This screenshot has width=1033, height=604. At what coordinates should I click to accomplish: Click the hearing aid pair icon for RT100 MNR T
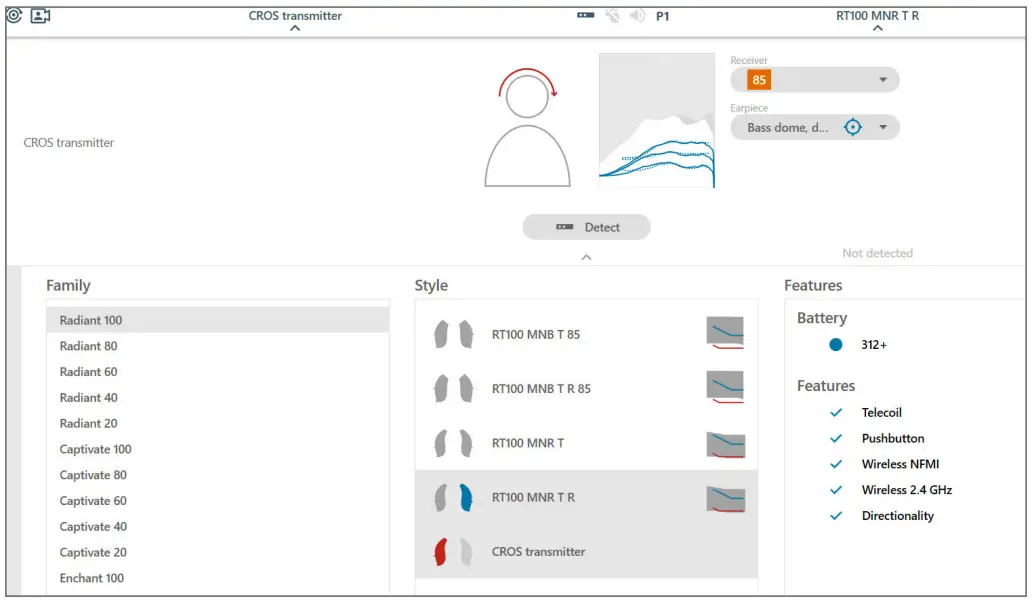click(453, 443)
